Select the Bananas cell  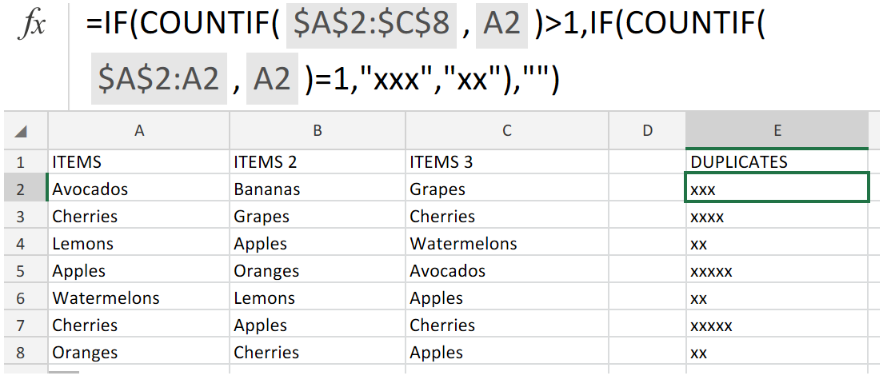coord(318,190)
